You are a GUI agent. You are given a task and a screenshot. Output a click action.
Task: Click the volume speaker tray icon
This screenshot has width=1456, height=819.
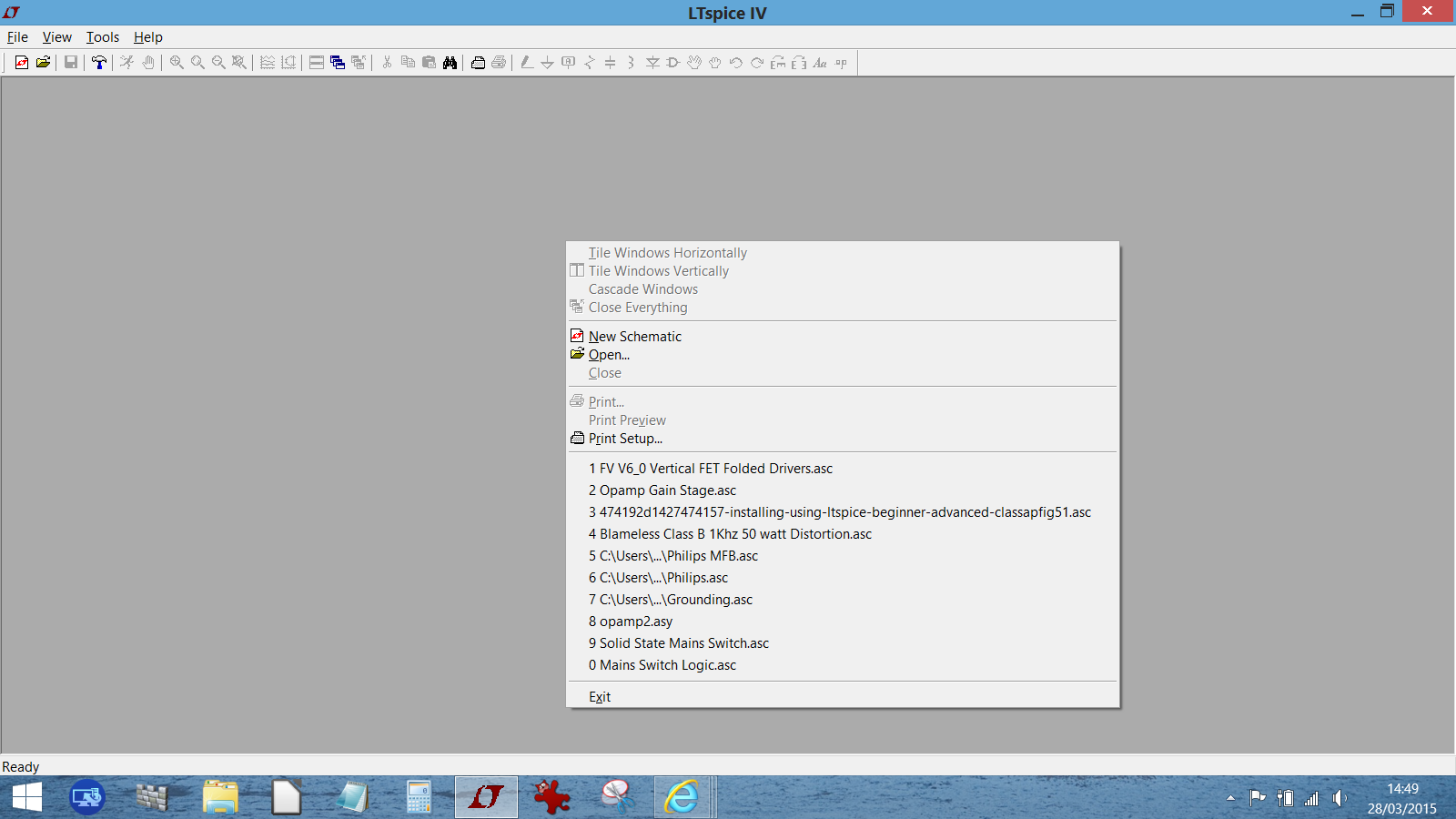pos(1339,798)
